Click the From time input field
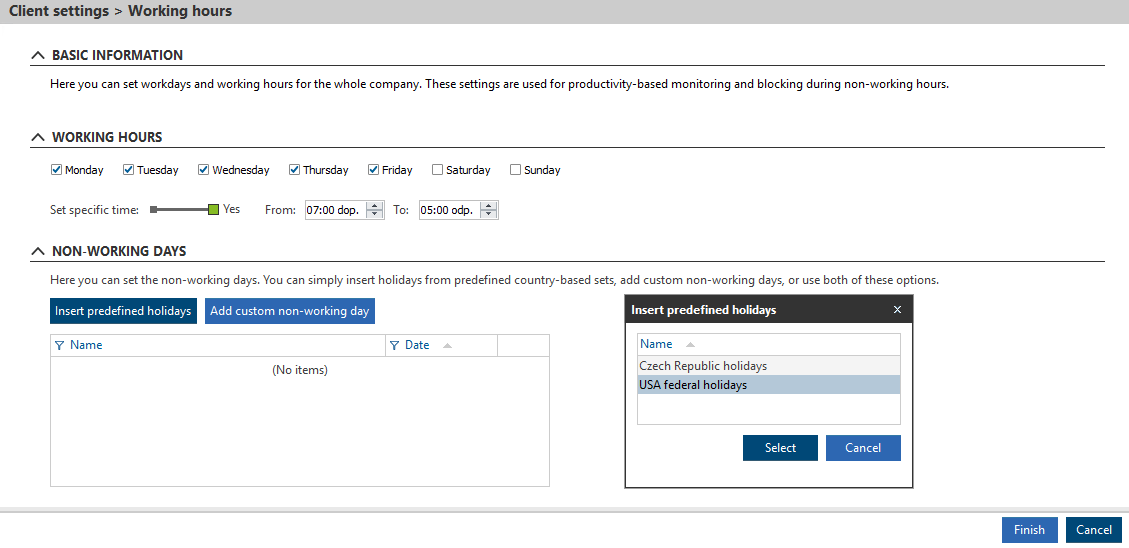Screen dimensions: 1129x548 point(334,210)
